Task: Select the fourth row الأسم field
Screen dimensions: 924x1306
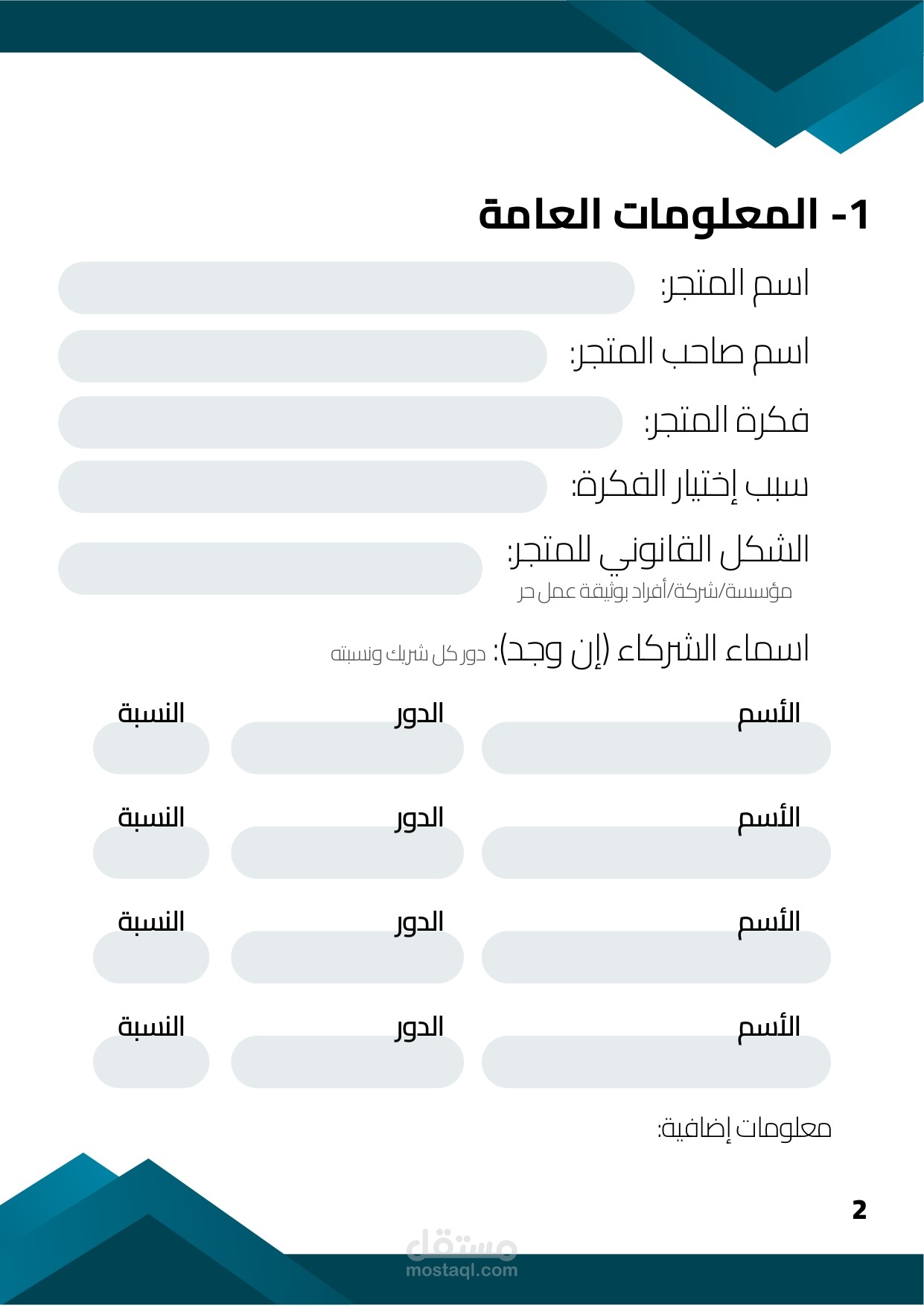Action: [656, 1062]
